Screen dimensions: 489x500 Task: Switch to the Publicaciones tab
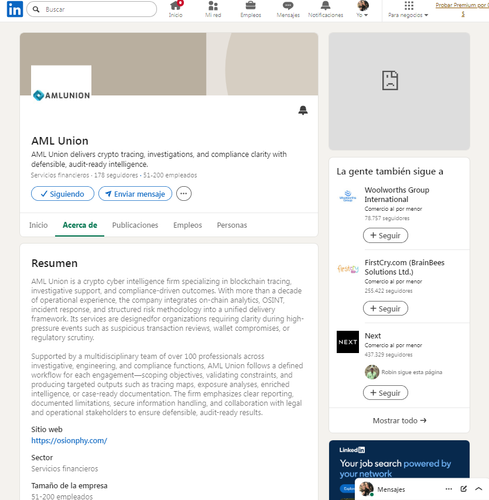(x=135, y=225)
